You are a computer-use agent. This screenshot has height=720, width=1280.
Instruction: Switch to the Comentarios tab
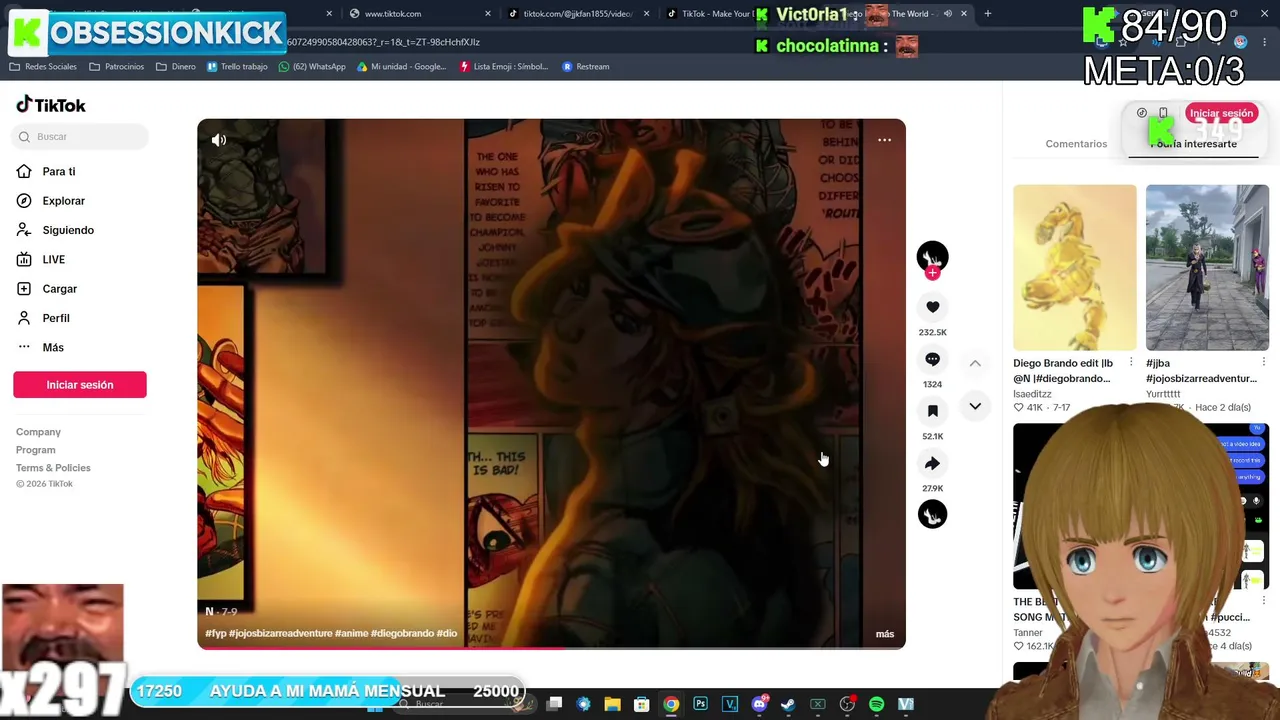[1076, 144]
